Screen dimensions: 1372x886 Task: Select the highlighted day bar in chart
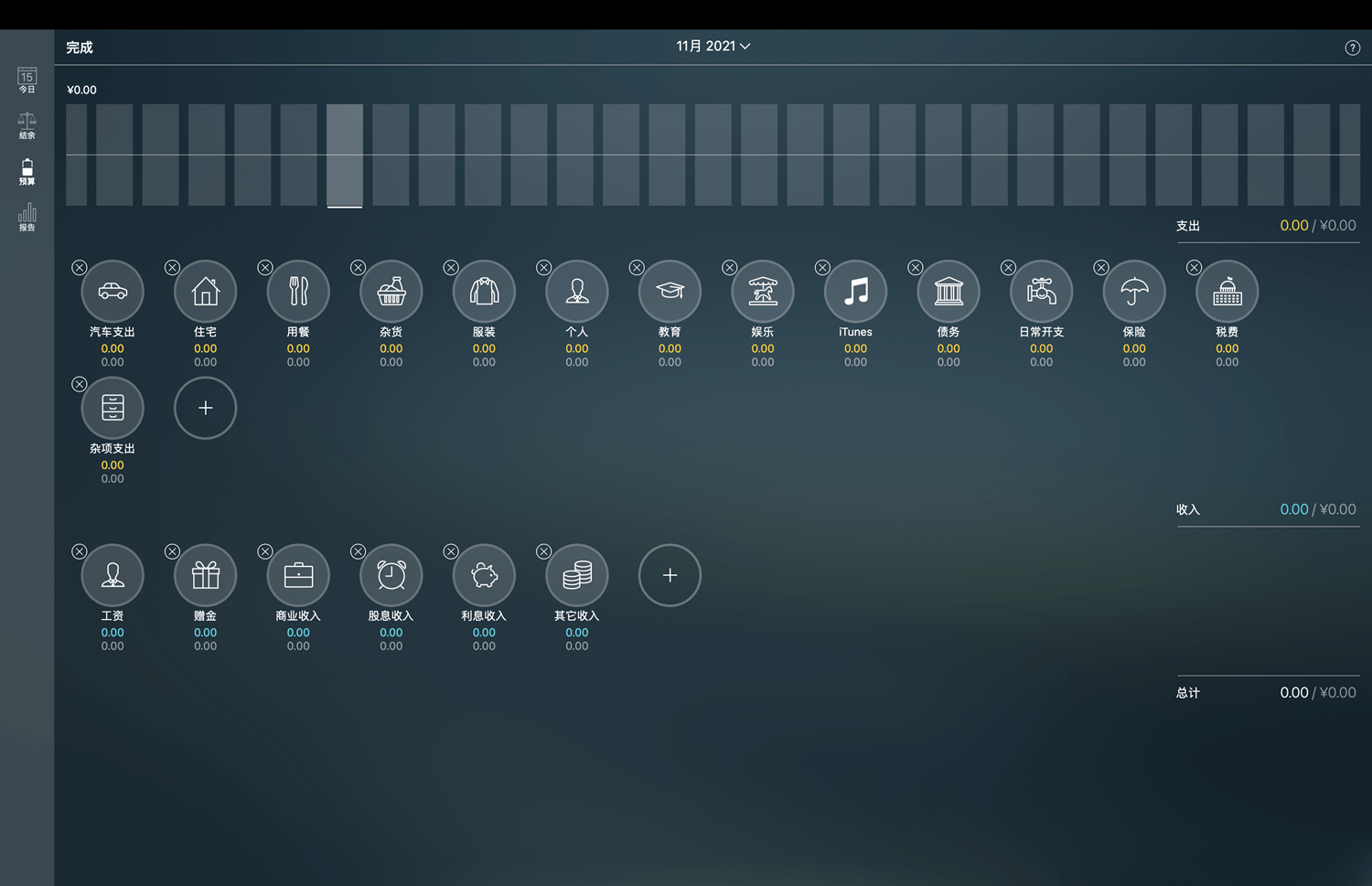point(345,155)
